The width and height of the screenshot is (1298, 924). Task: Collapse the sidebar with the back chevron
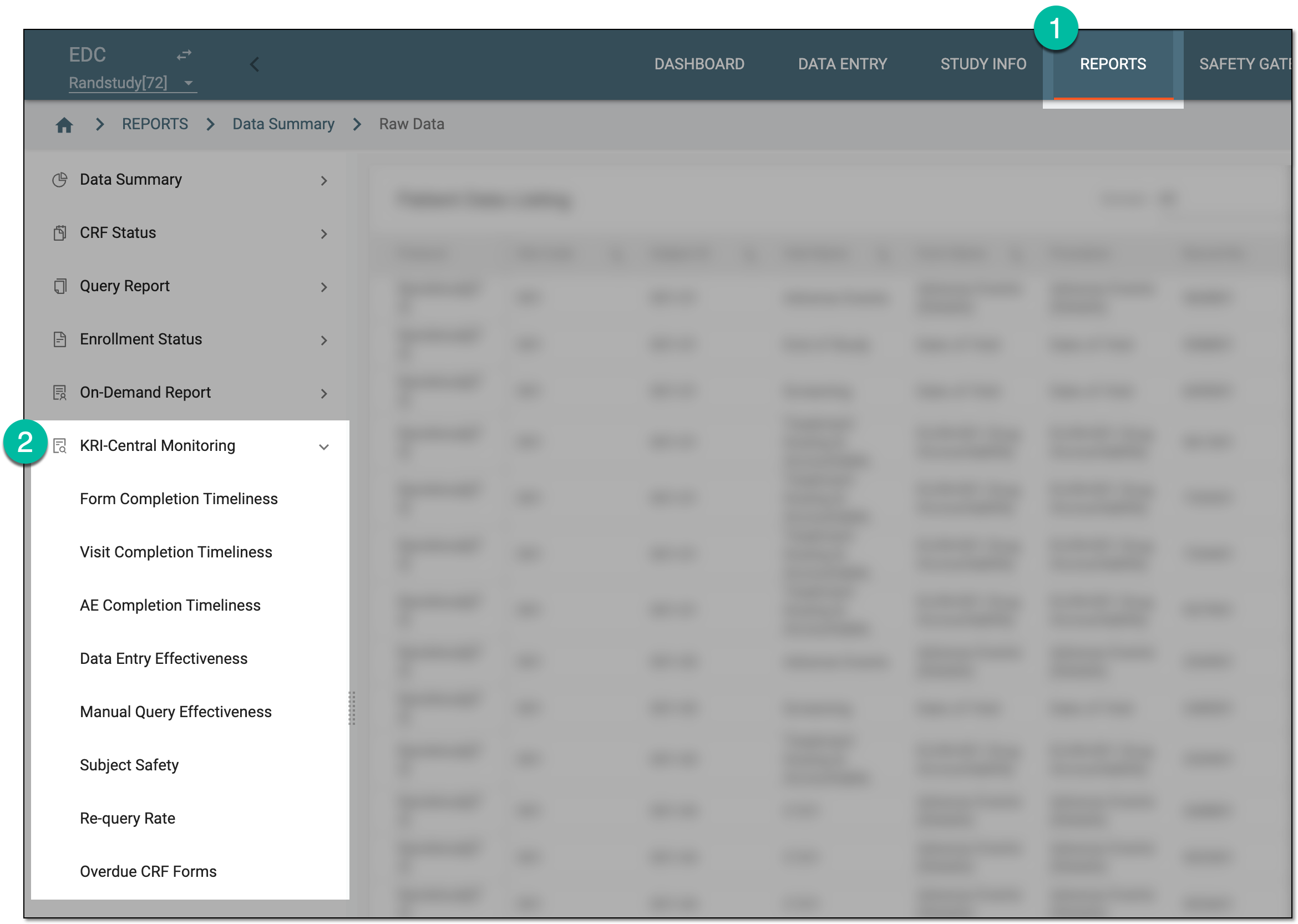click(255, 64)
